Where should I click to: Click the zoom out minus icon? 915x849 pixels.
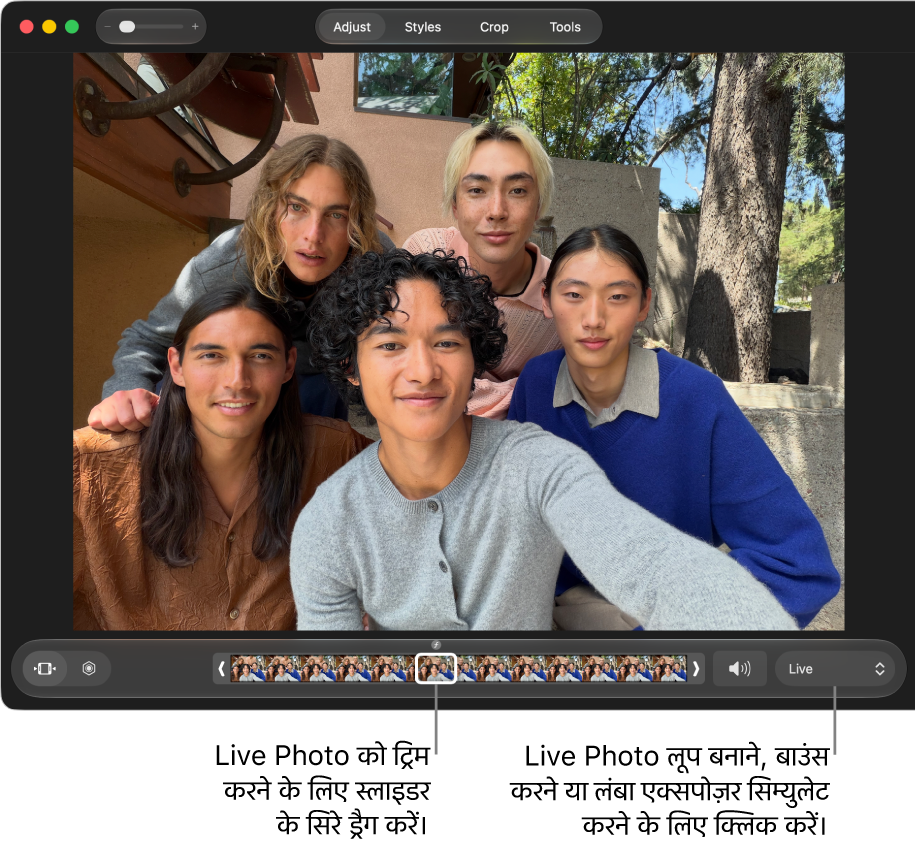[107, 27]
